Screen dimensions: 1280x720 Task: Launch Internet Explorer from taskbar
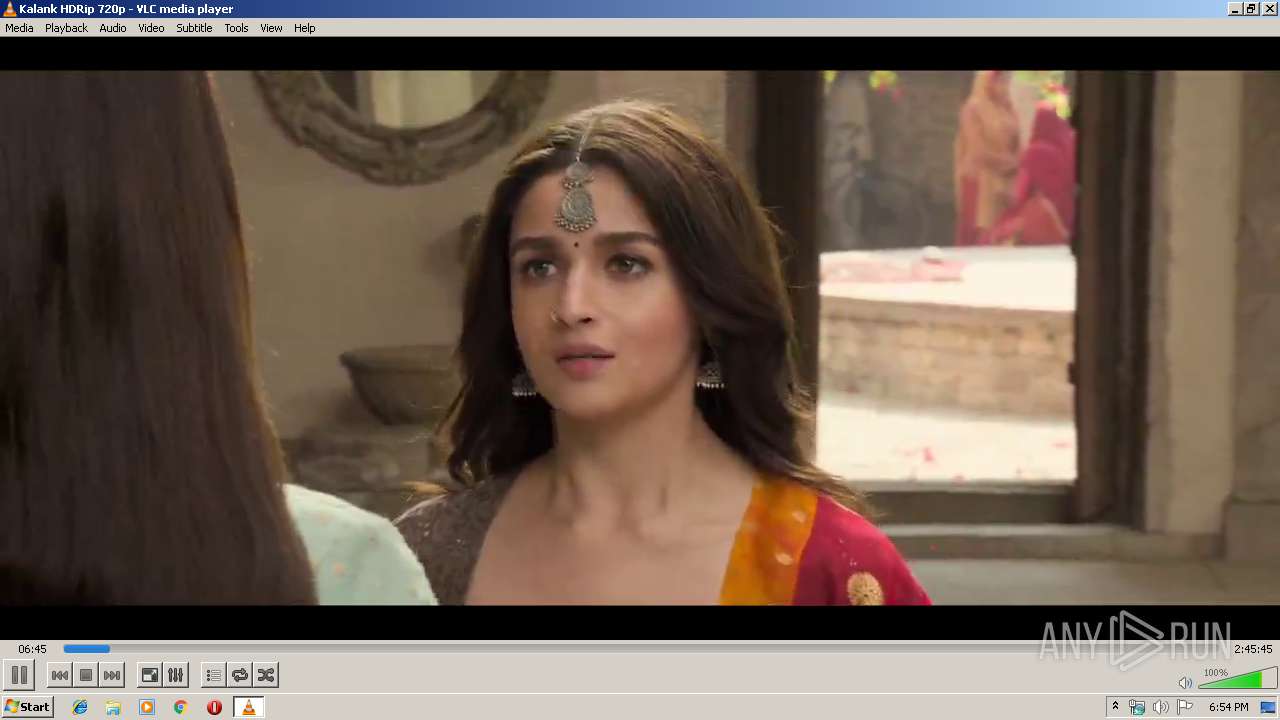click(80, 707)
